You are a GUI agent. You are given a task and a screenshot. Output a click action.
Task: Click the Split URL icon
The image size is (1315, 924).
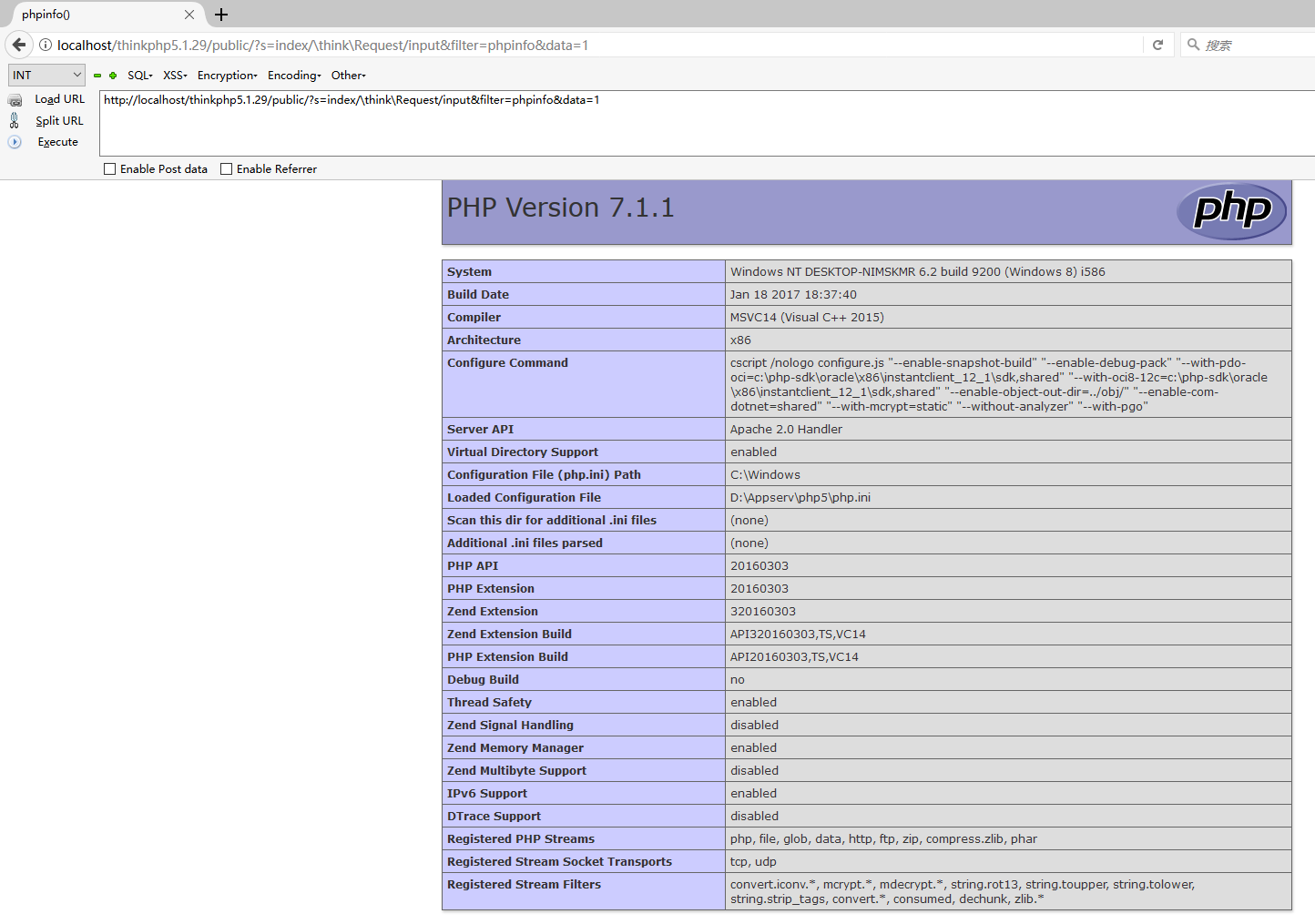point(15,120)
